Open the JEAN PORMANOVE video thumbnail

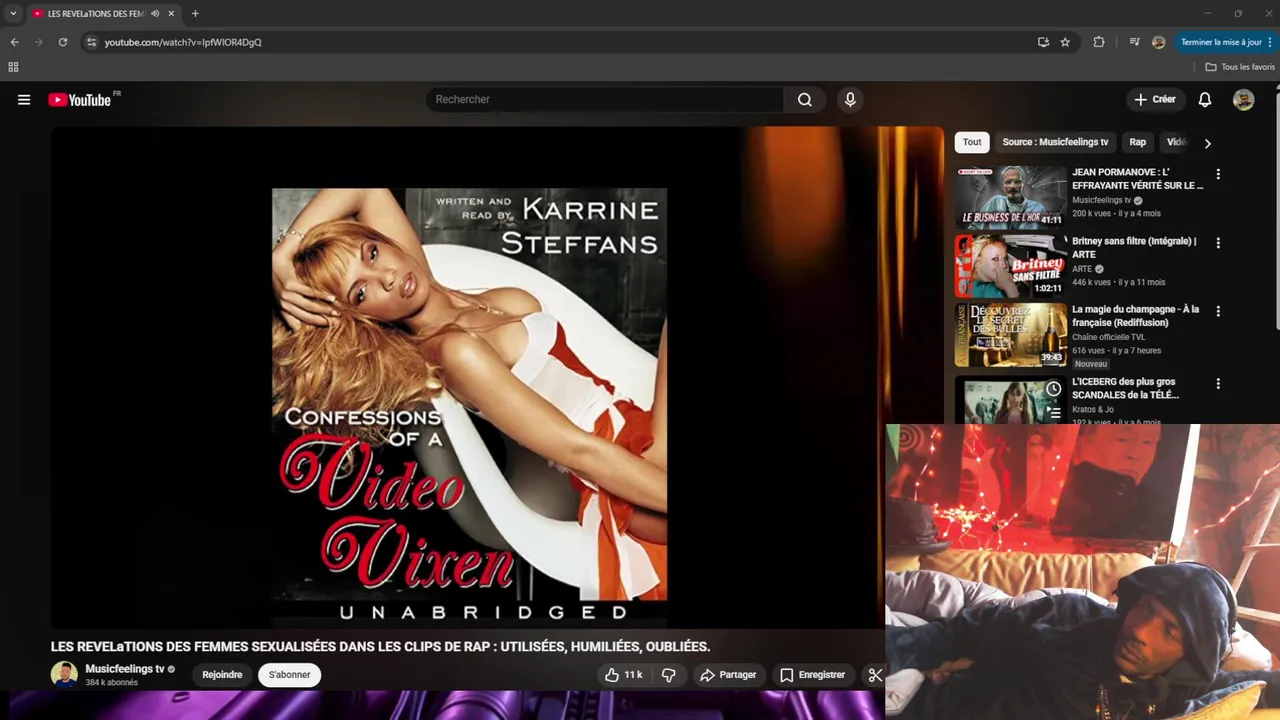(x=1011, y=197)
